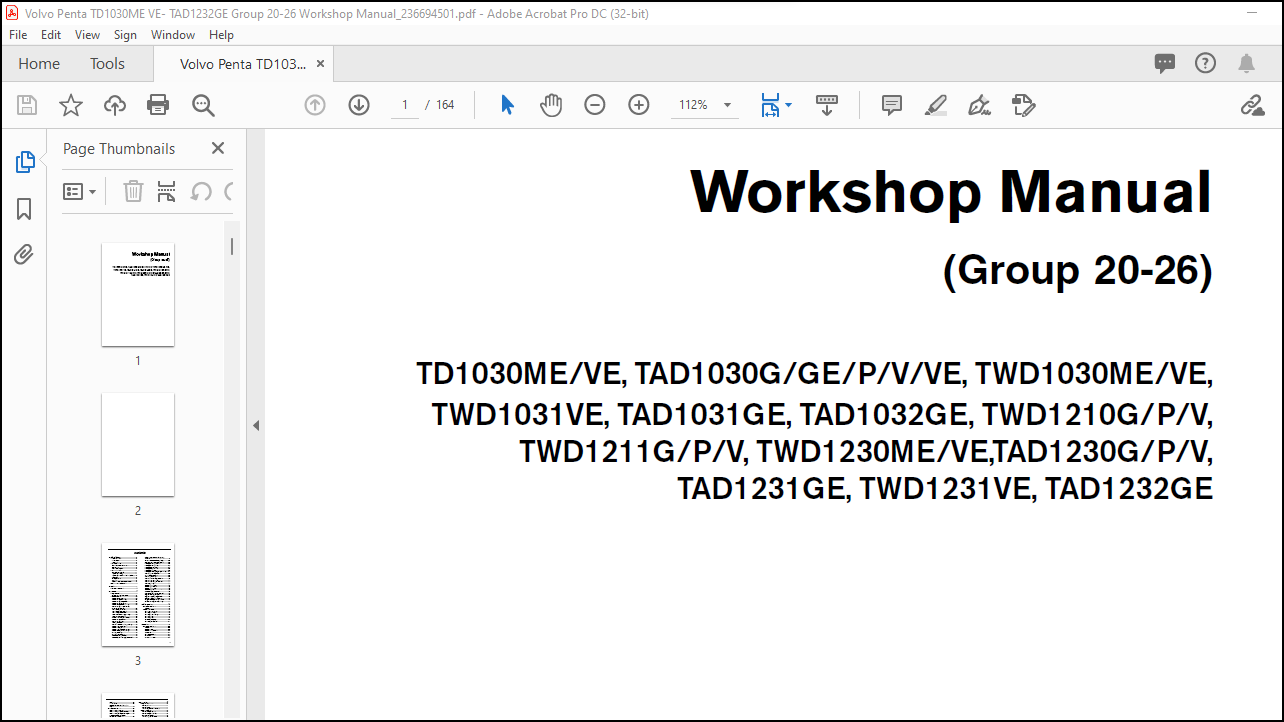Viewport: 1284px width, 722px height.
Task: Select page 3 thumbnail
Action: point(138,595)
